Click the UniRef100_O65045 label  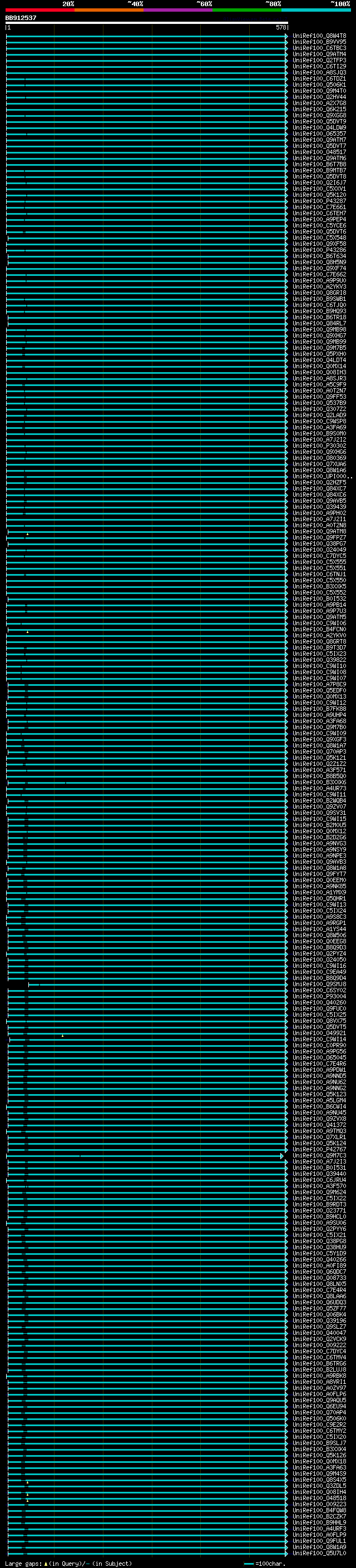pos(319,1058)
